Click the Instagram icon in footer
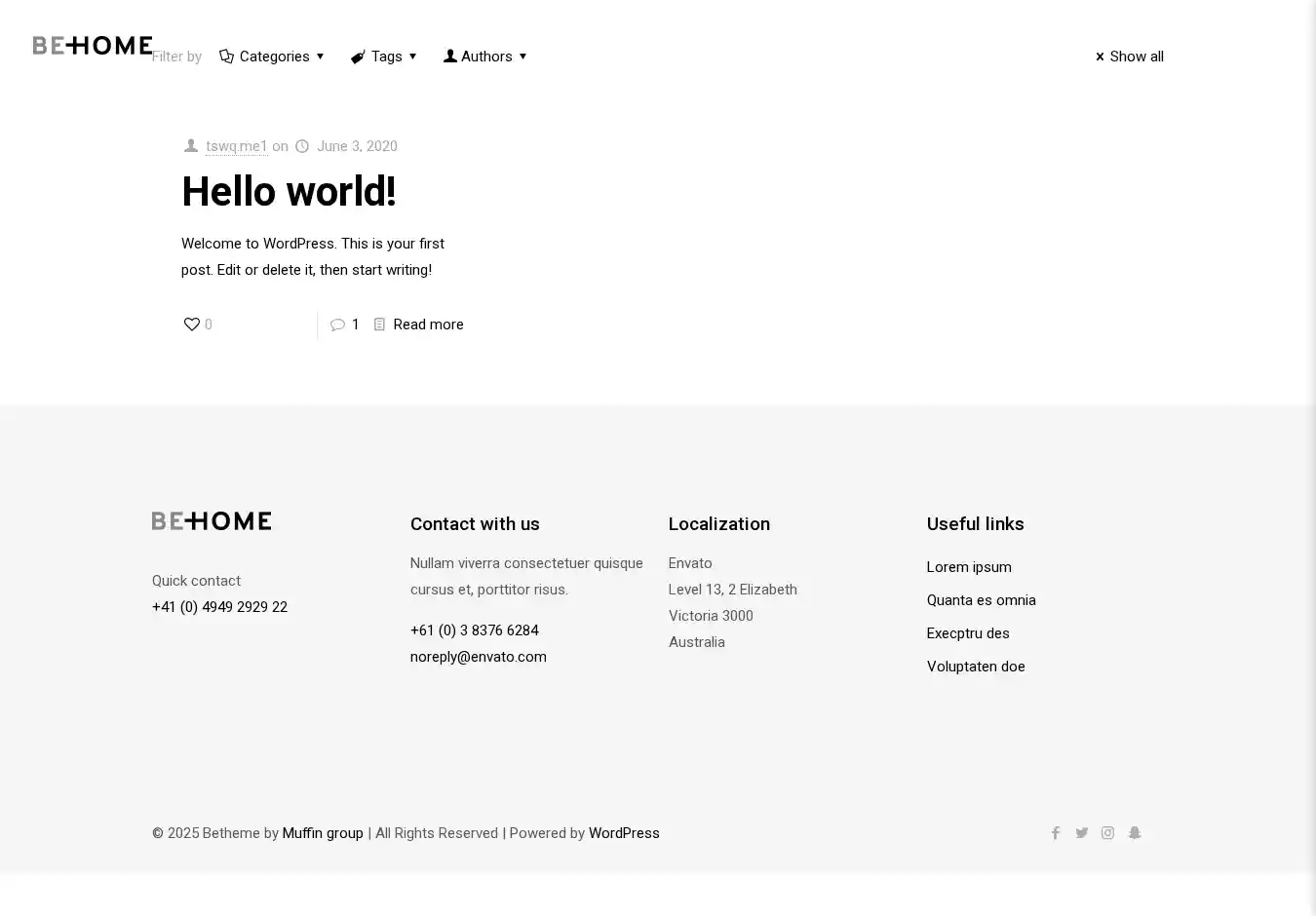The height and width of the screenshot is (916, 1316). click(x=1107, y=833)
